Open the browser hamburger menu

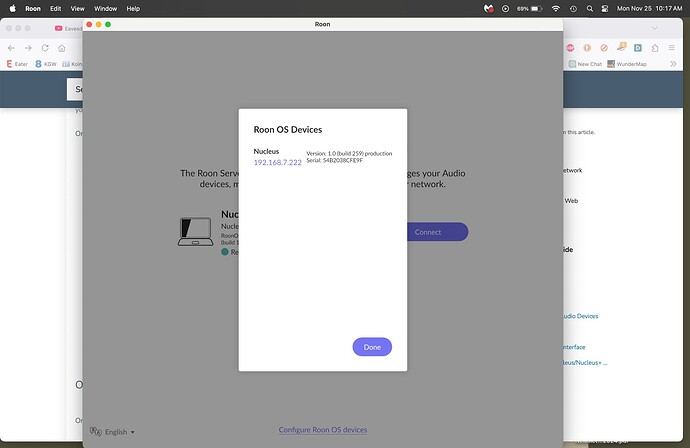(x=672, y=48)
